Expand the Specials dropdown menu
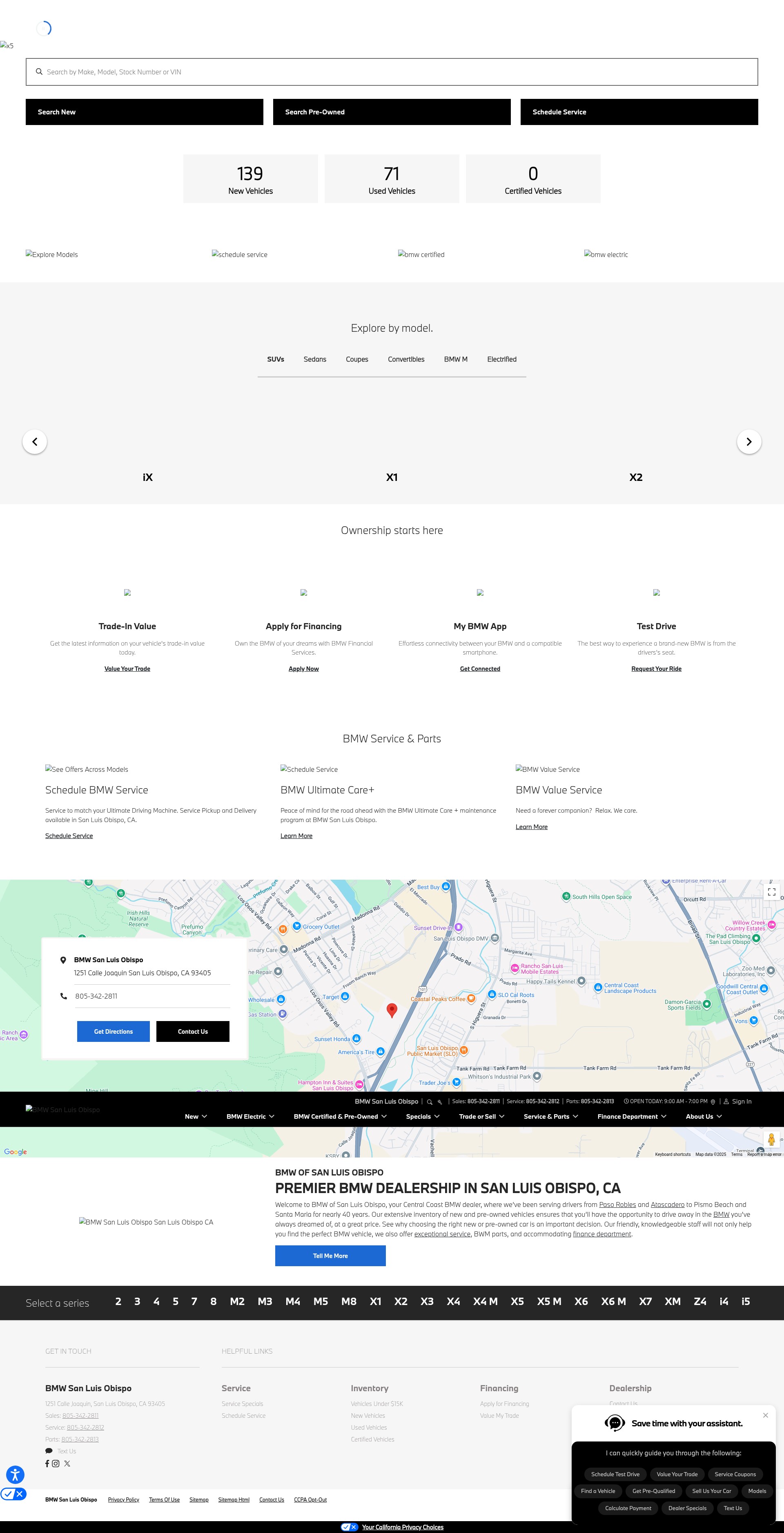The width and height of the screenshot is (784, 1533). [x=423, y=1116]
